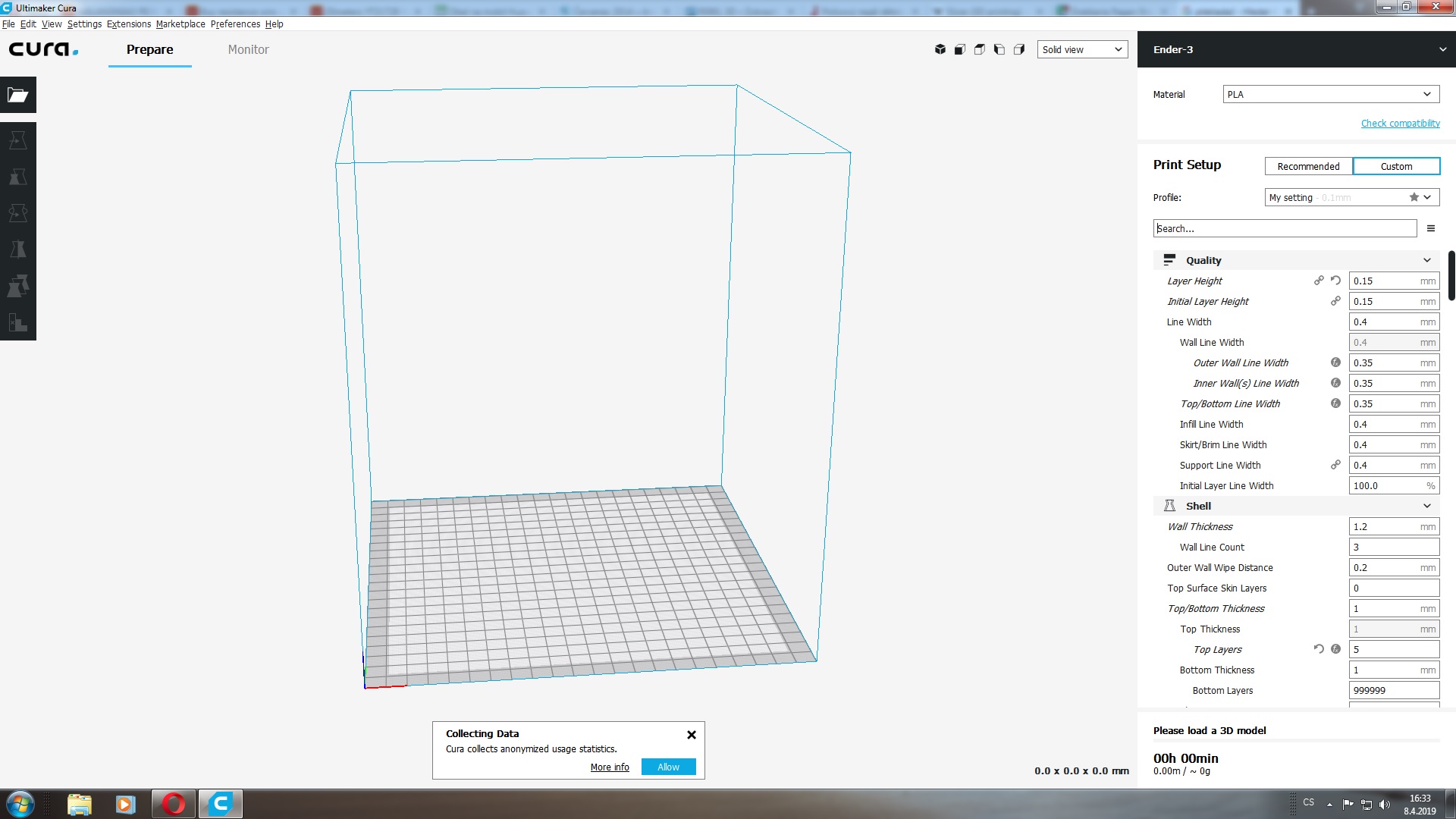Click the Allow button in Collecting Data

pos(668,767)
